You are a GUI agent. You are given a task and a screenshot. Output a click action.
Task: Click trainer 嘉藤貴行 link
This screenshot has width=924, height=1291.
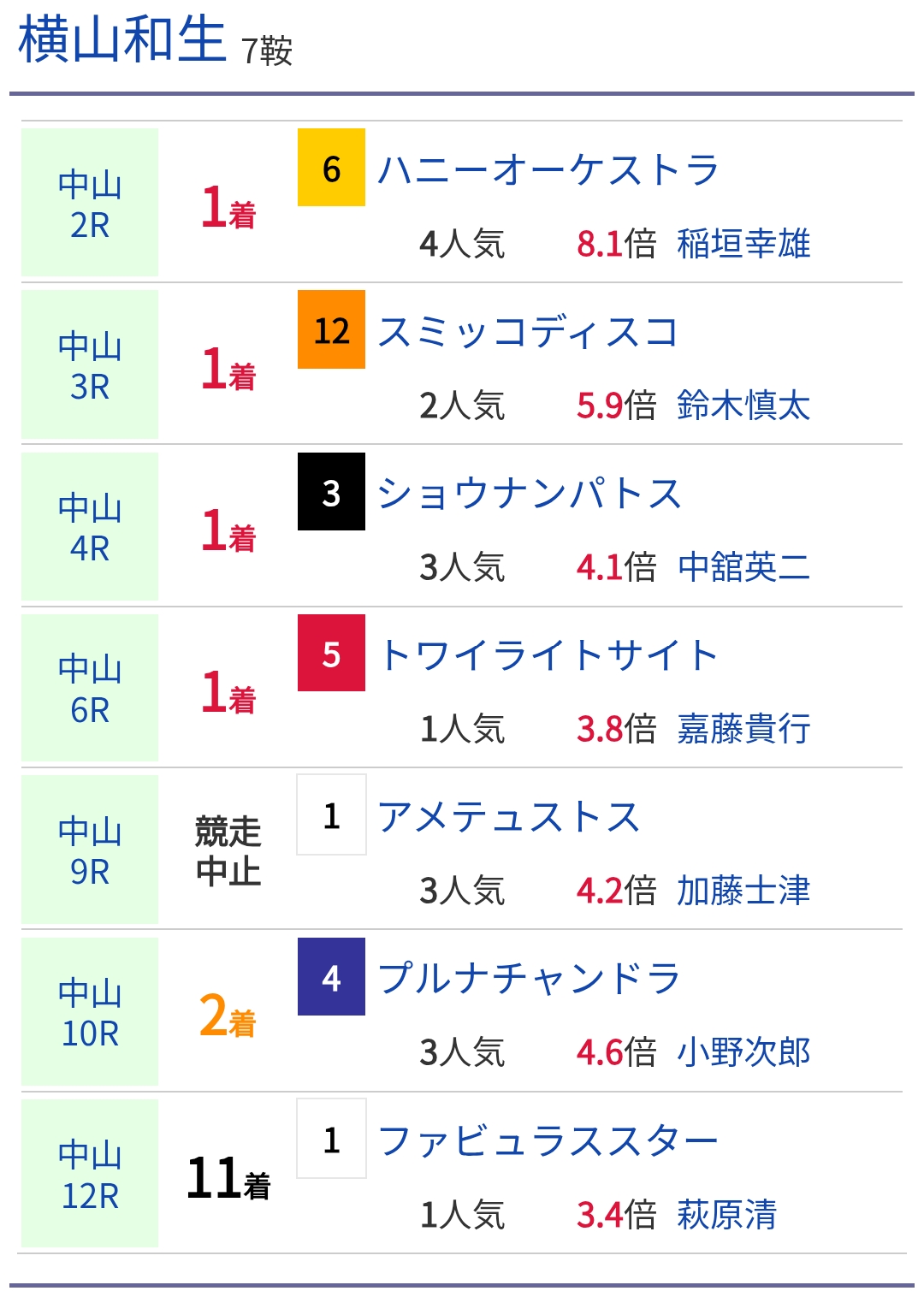pyautogui.click(x=743, y=729)
